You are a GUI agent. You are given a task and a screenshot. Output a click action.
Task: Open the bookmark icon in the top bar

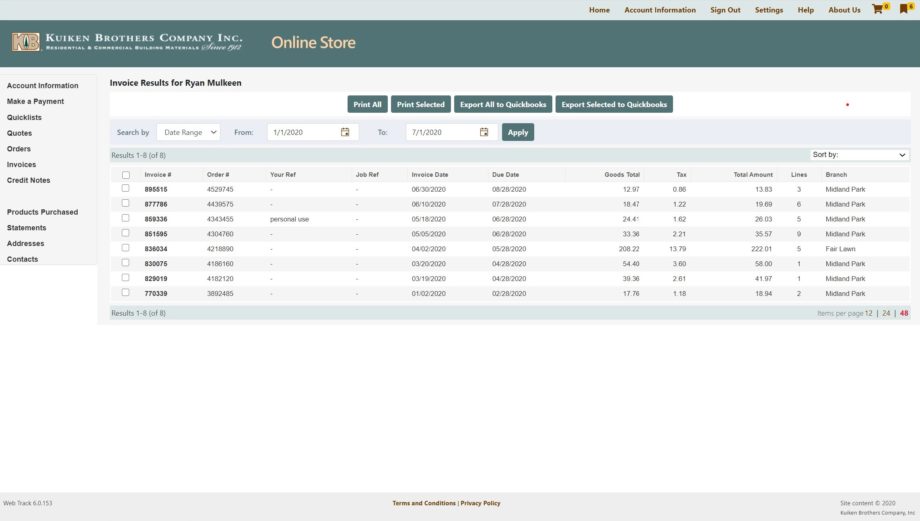tap(904, 9)
